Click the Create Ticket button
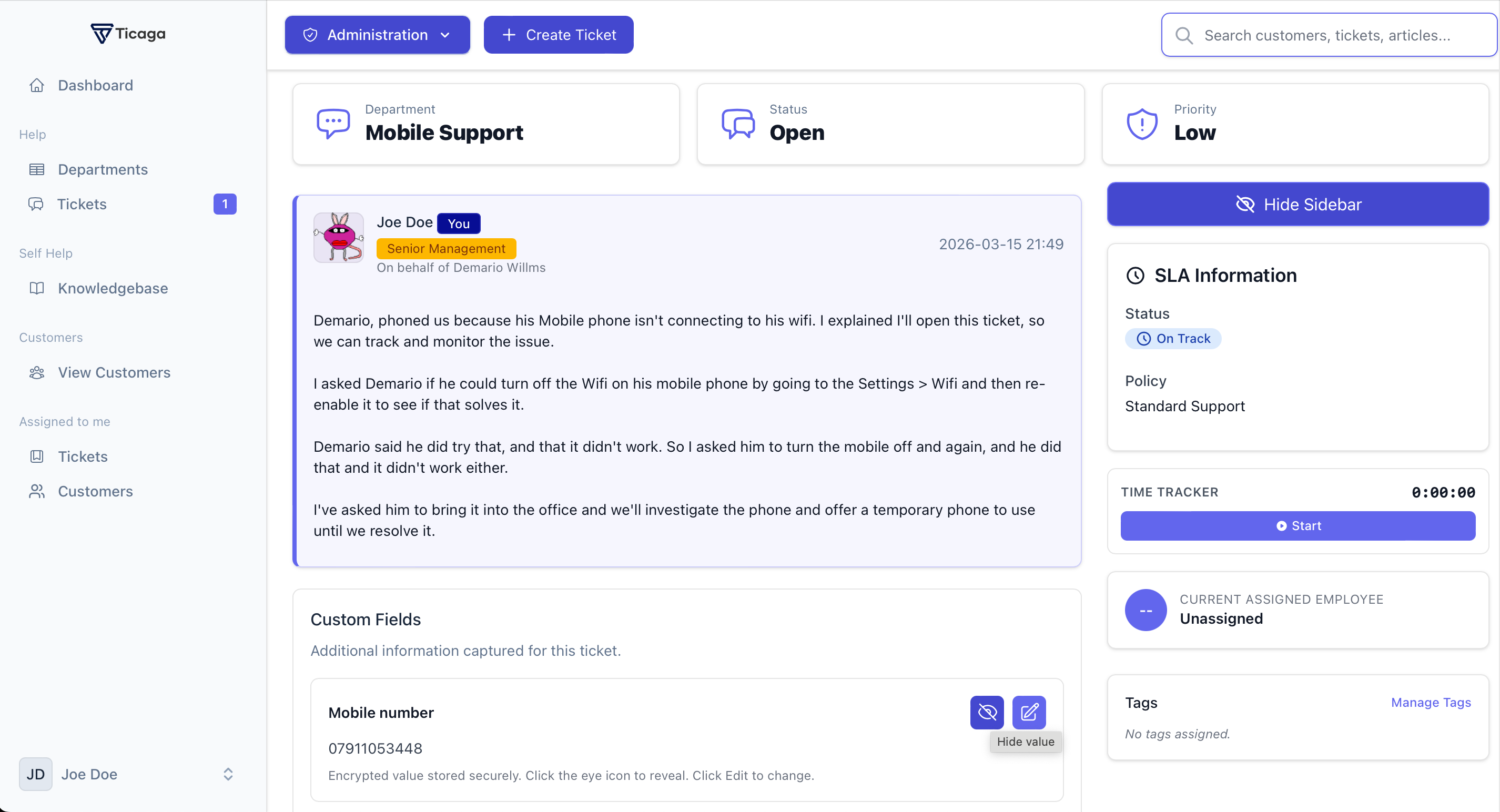 coord(558,35)
